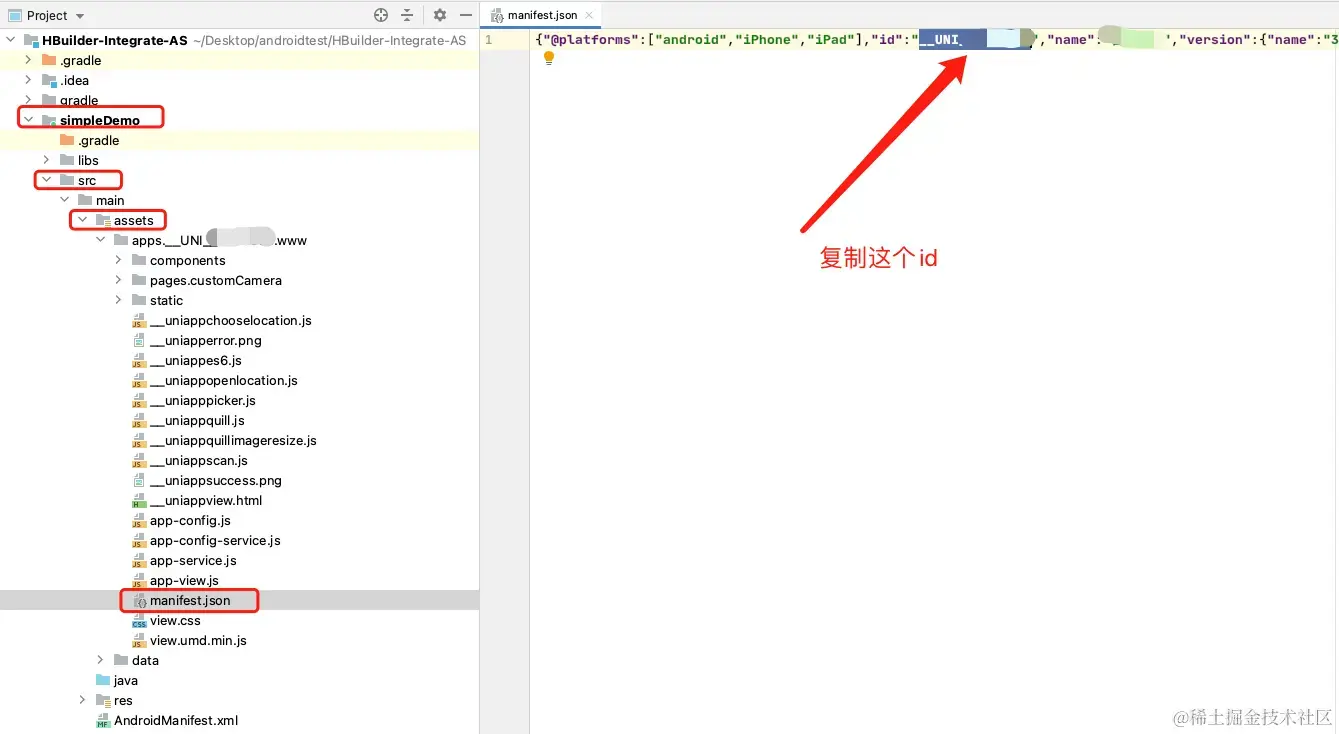Select app-config-service.js file
This screenshot has width=1339, height=734.
pos(215,540)
